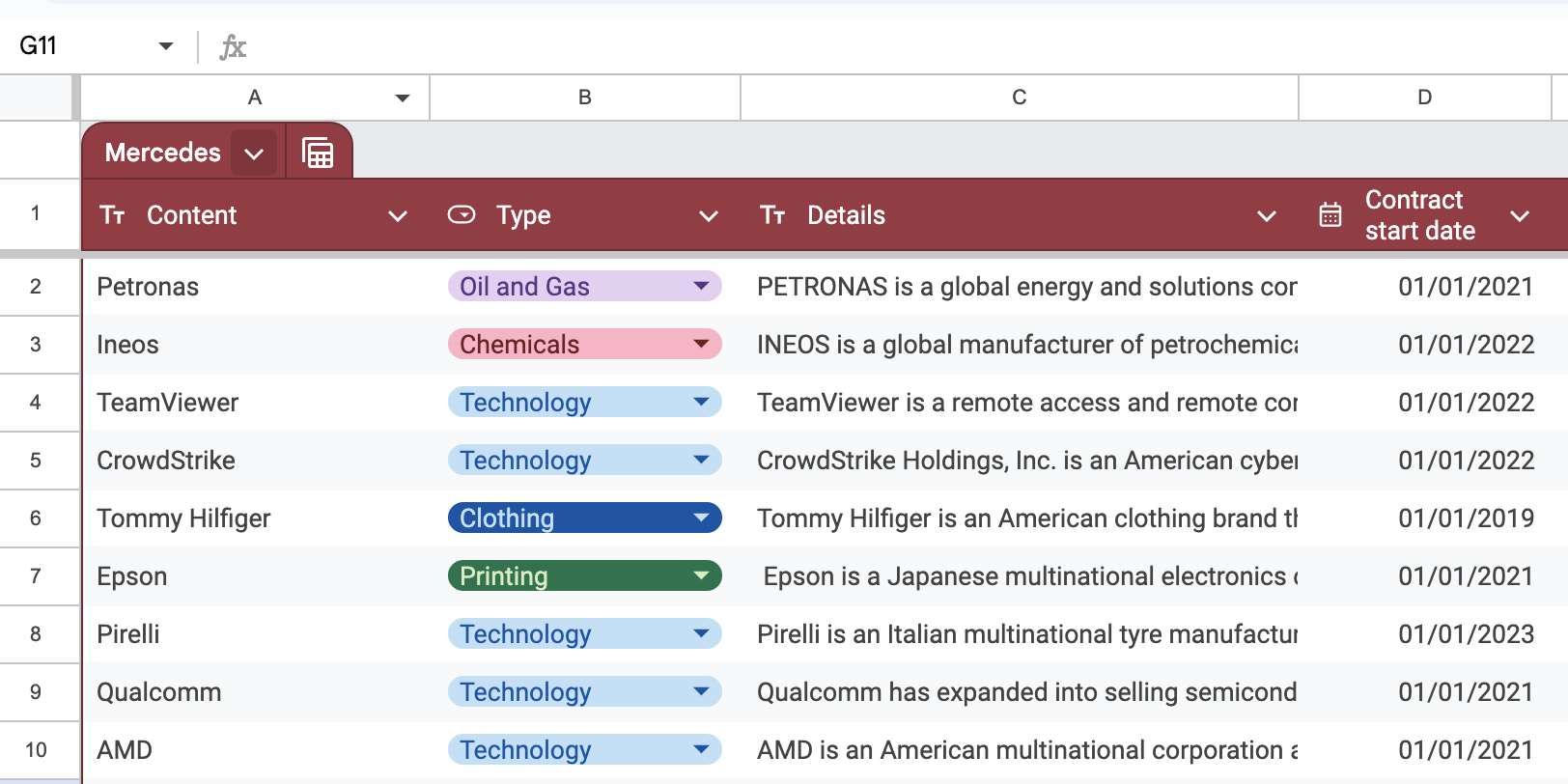The width and height of the screenshot is (1568, 784).
Task: Select row 1 header
Action: [36, 213]
